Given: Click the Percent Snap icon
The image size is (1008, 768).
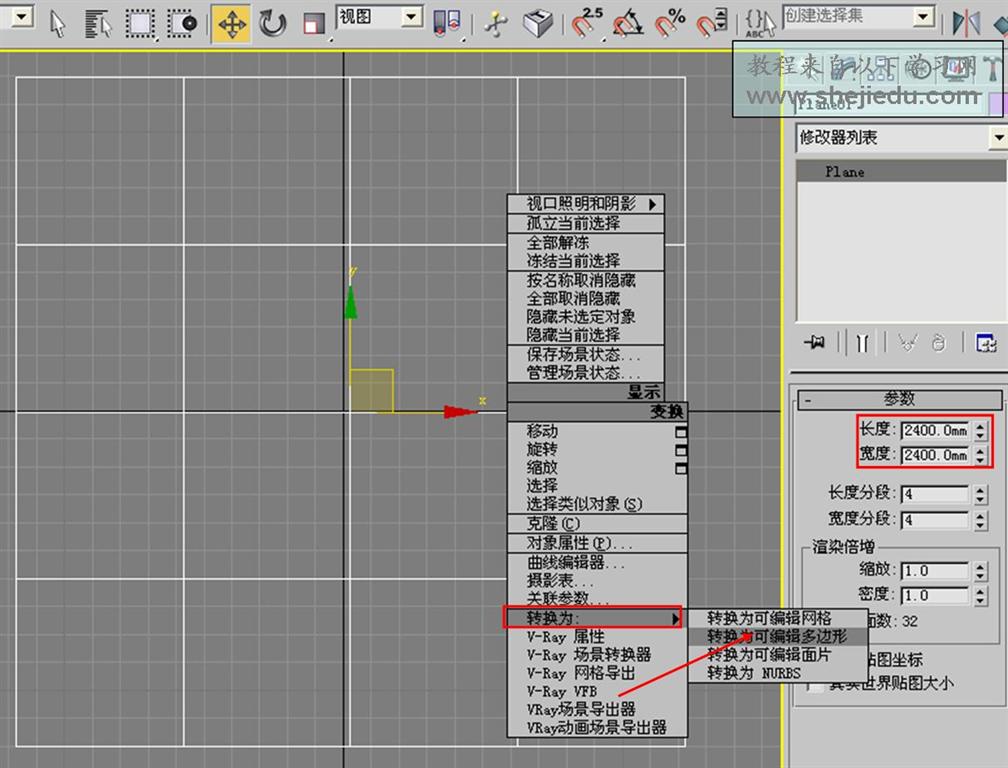Looking at the screenshot, I should [x=670, y=23].
